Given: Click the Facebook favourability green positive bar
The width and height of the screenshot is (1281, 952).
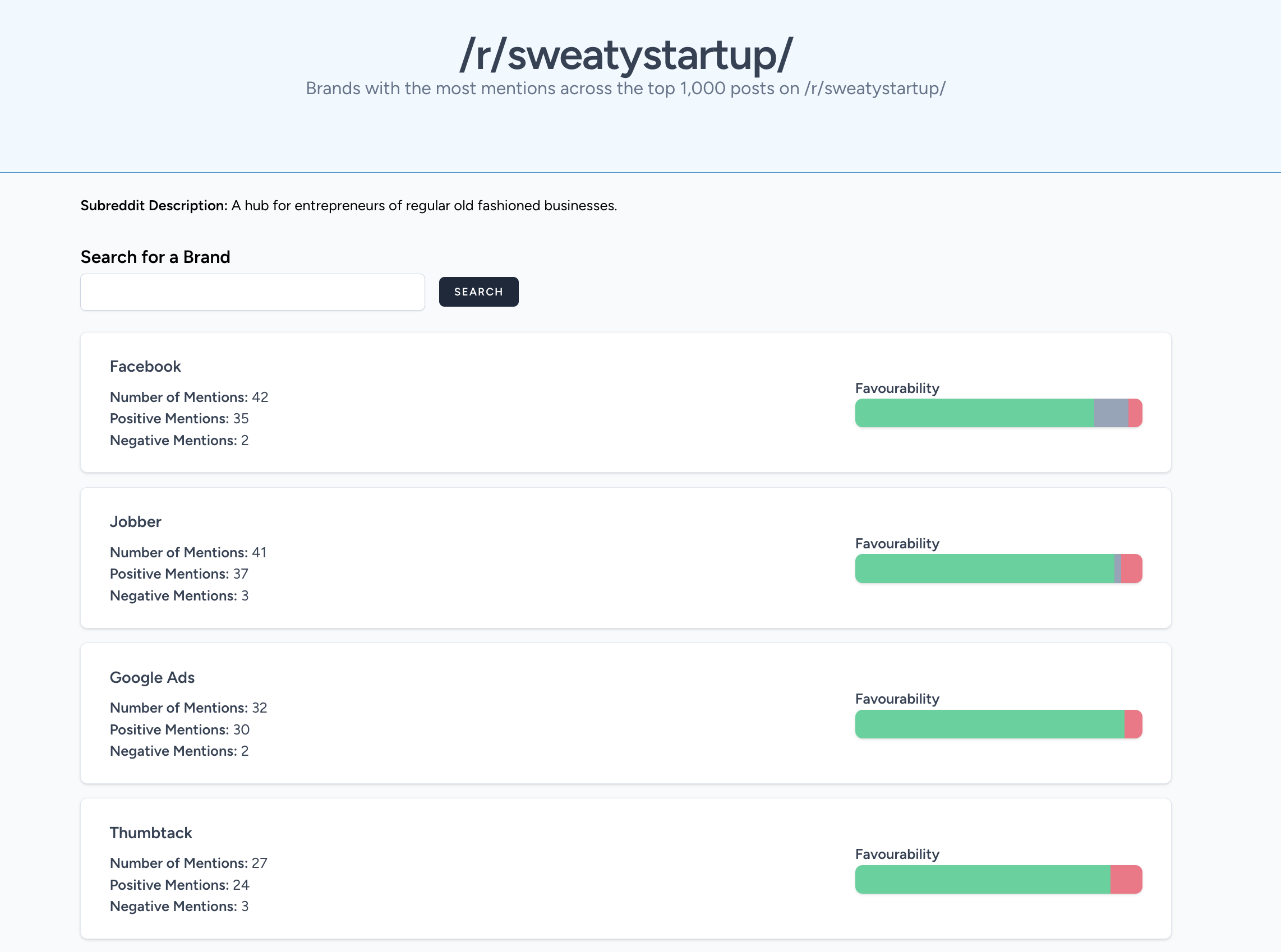Looking at the screenshot, I should pos(974,413).
